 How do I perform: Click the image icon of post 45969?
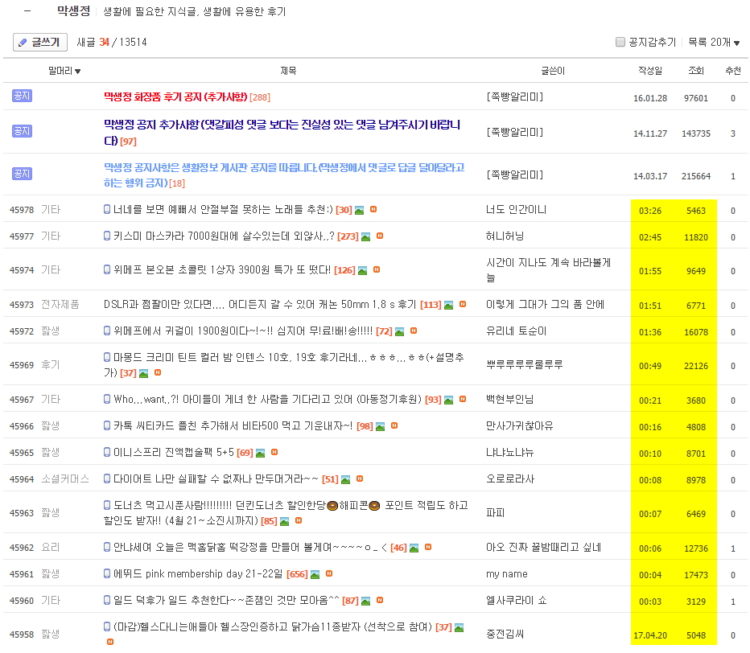143,374
